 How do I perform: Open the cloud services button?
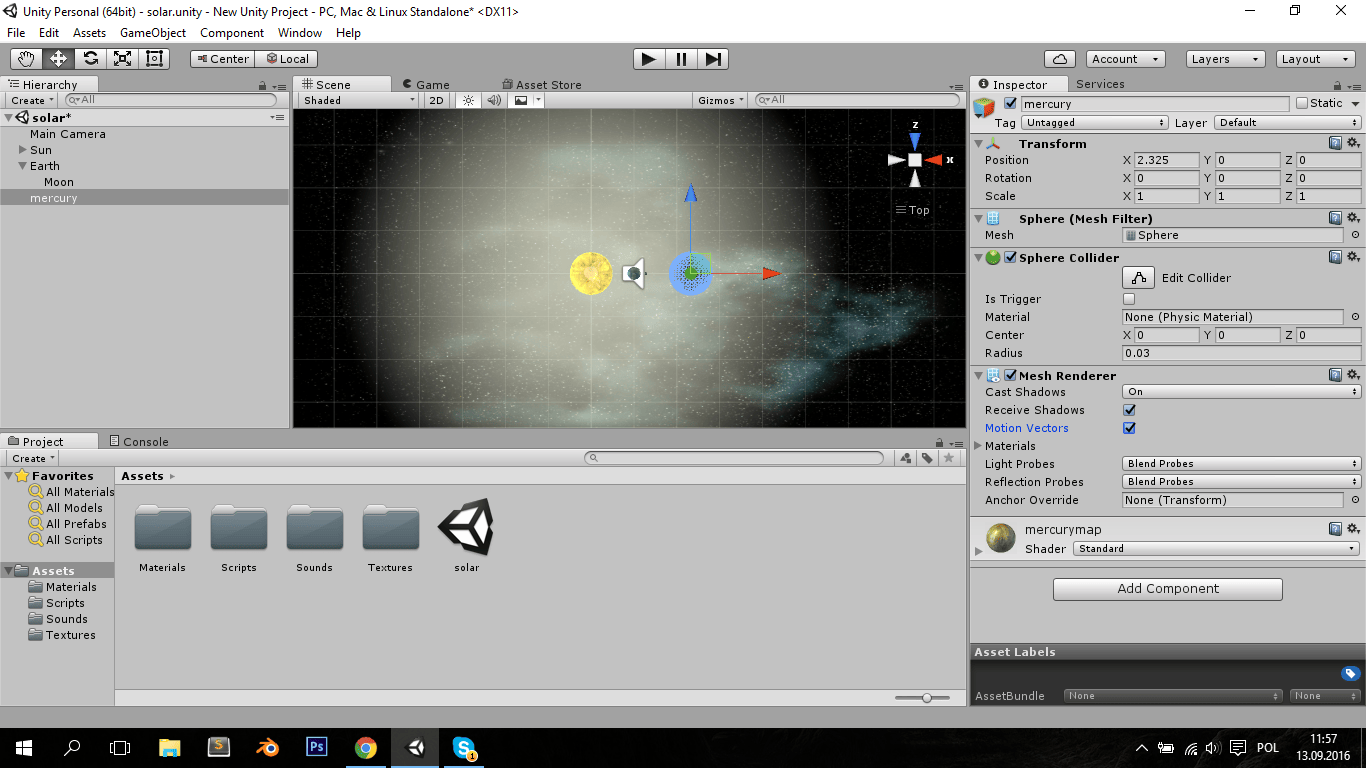(x=1059, y=59)
